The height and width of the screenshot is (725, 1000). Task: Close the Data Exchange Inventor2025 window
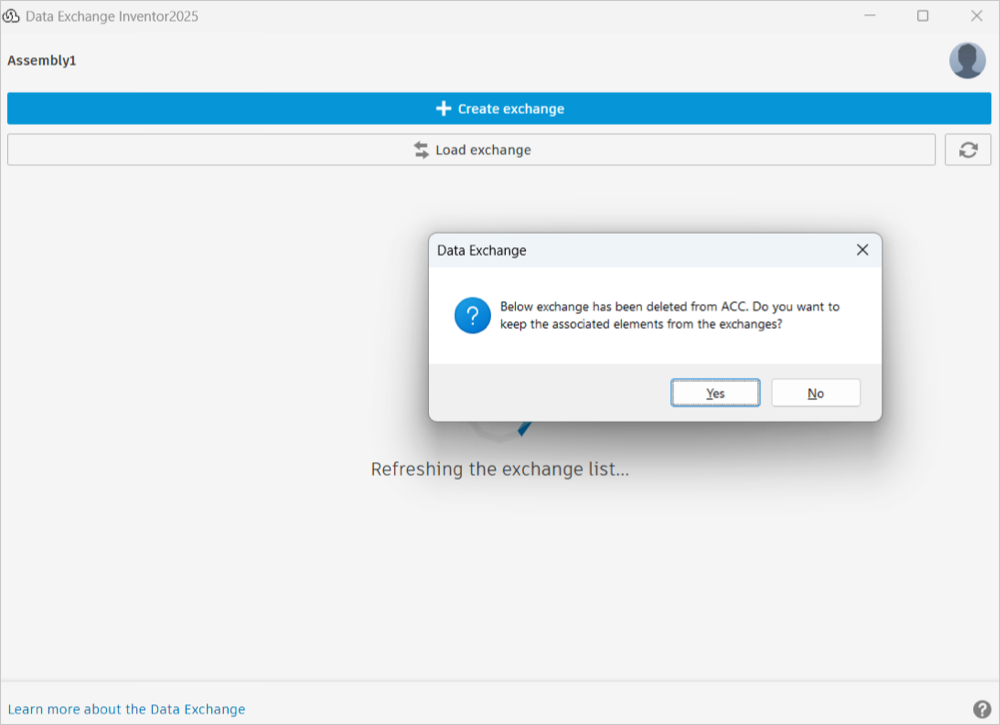click(x=976, y=15)
